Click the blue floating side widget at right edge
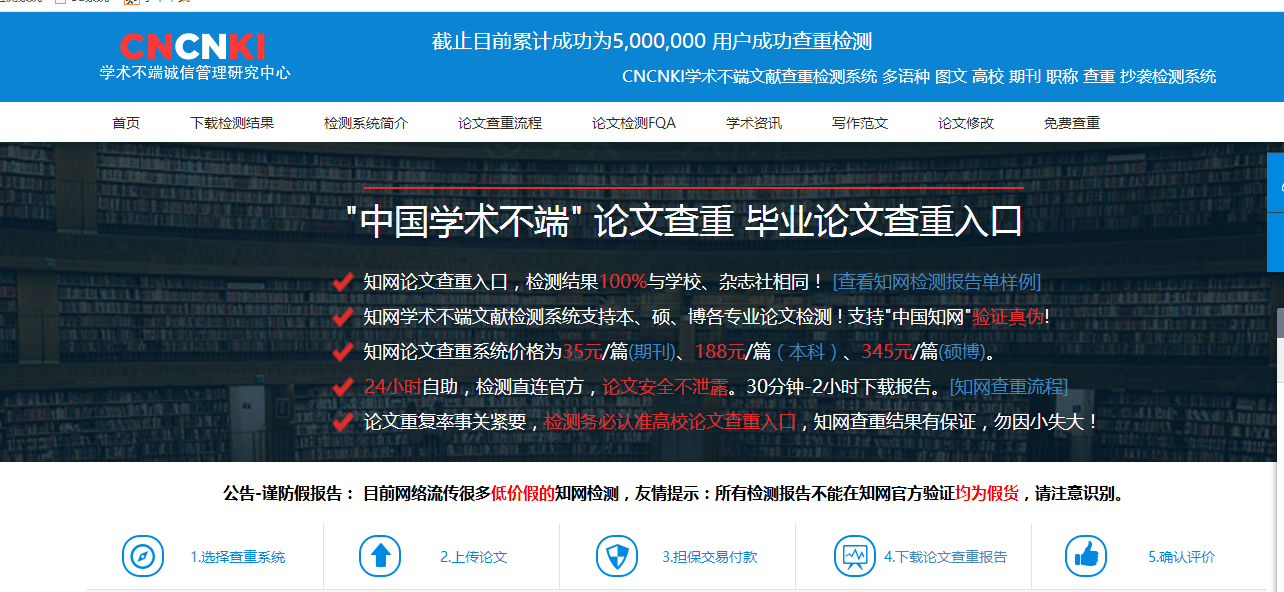 (x=1276, y=212)
